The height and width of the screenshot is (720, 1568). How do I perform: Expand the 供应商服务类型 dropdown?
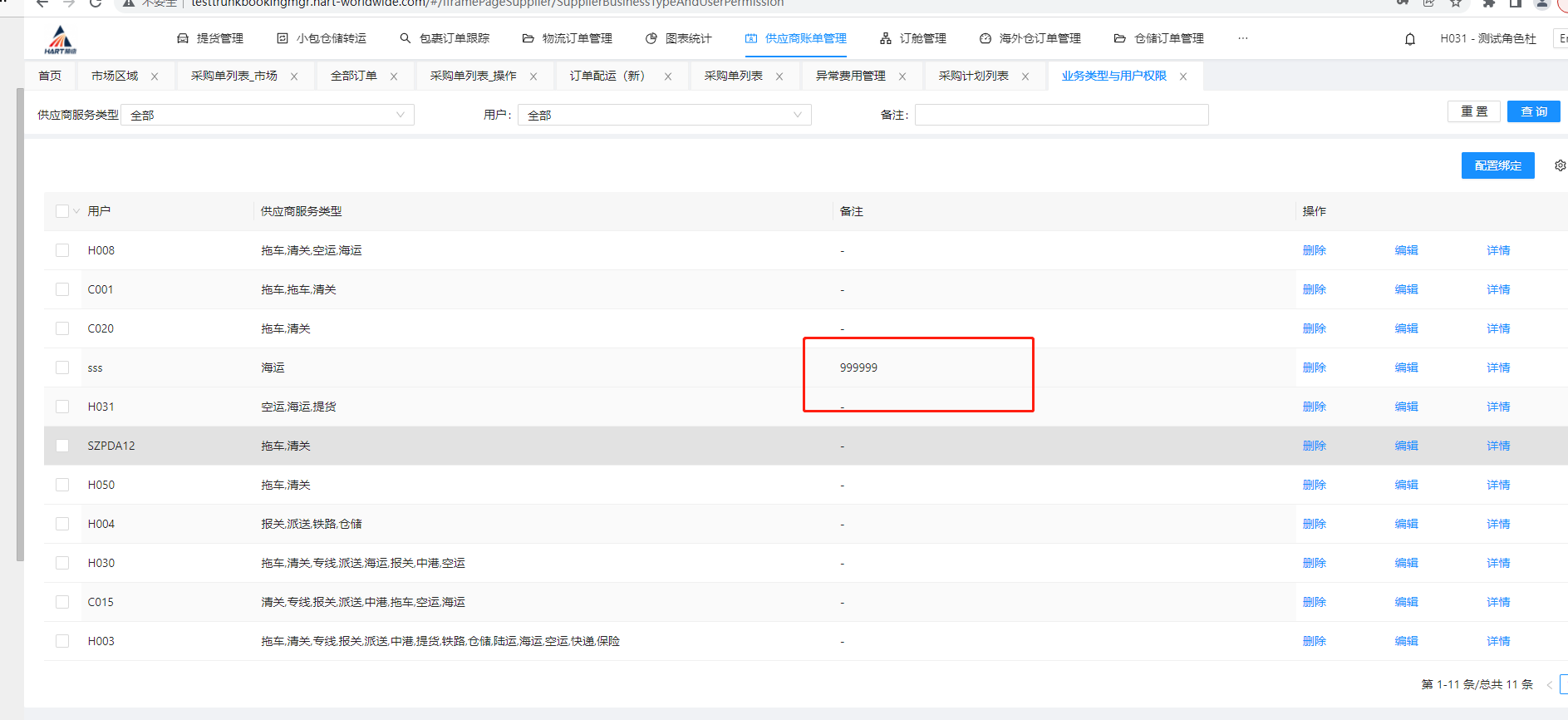(268, 115)
